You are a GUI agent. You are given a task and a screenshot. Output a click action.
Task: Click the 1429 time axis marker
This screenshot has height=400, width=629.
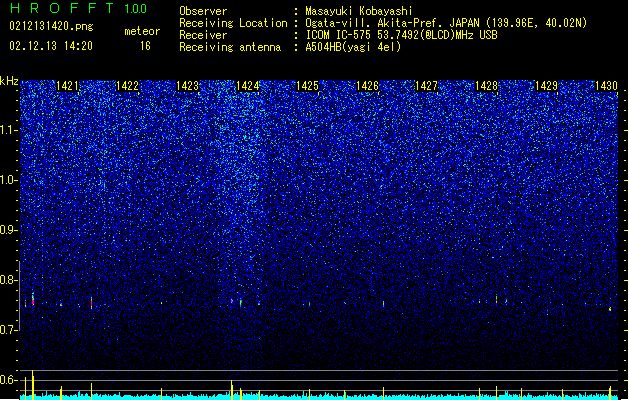(x=546, y=85)
